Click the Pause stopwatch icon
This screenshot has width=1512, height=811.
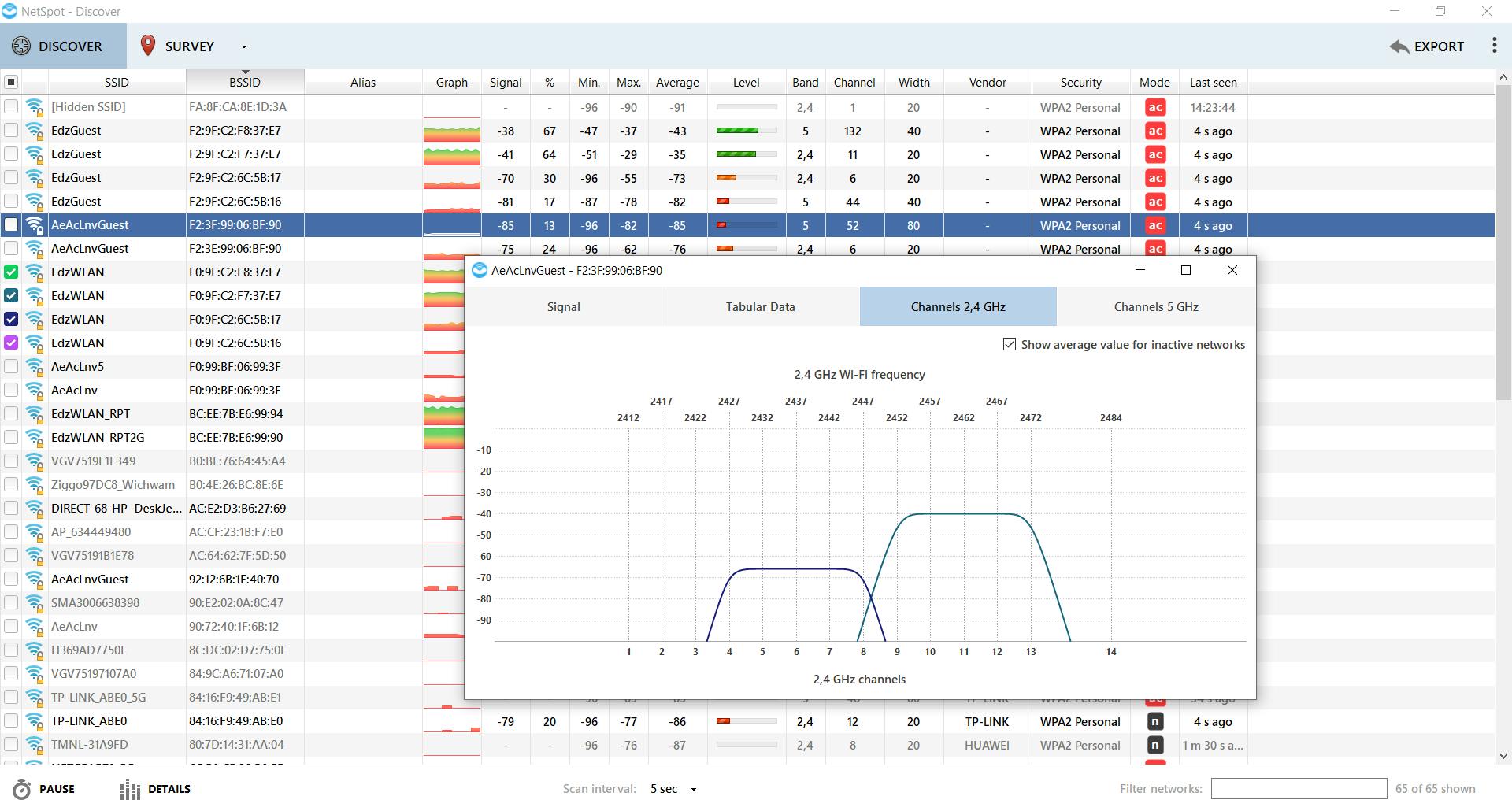(x=22, y=789)
